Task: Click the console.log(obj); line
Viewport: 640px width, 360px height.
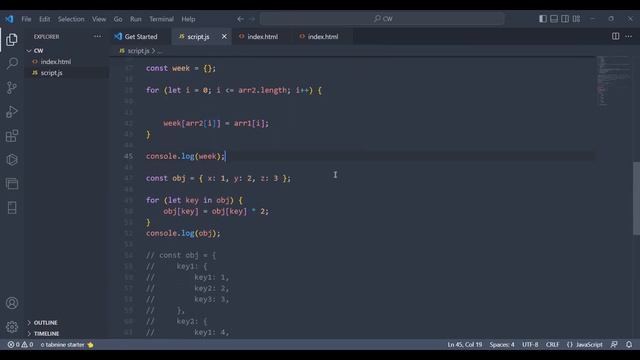Action: click(x=183, y=233)
